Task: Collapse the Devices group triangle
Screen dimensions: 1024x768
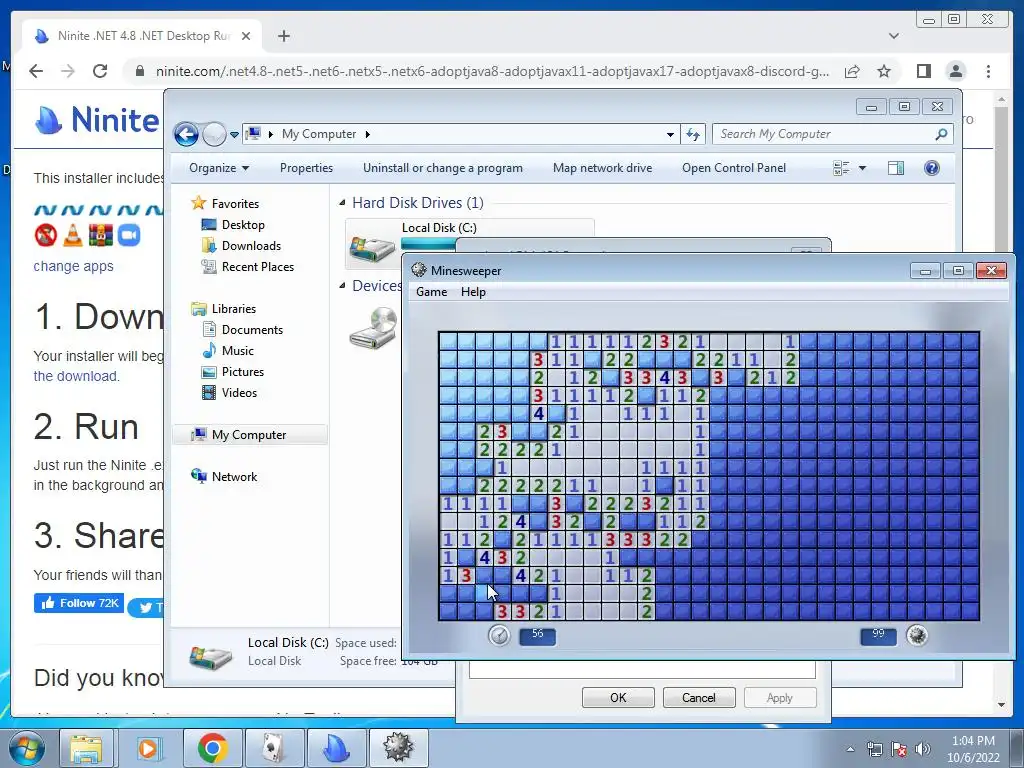Action: tap(342, 285)
